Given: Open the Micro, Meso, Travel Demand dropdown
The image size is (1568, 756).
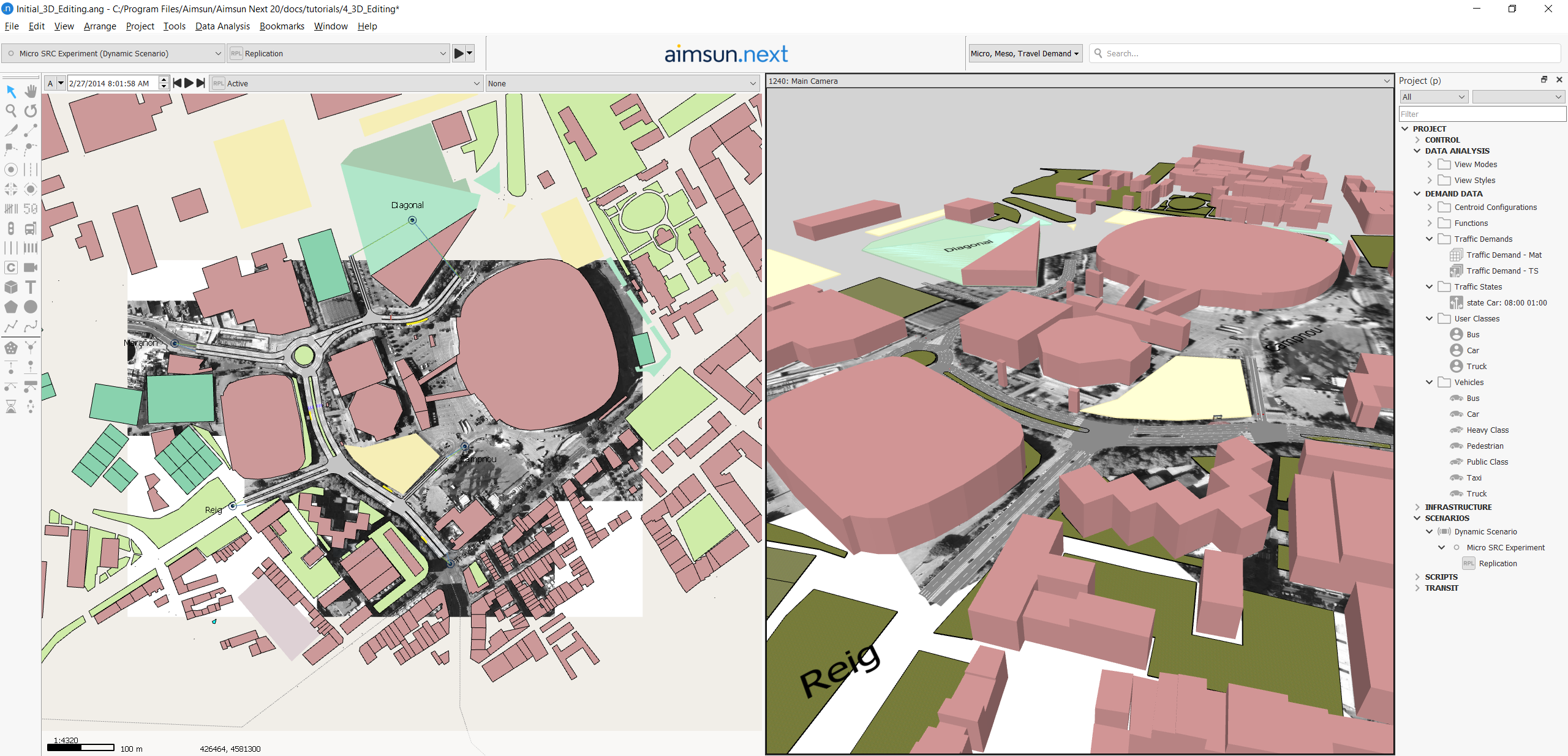Looking at the screenshot, I should [1025, 53].
